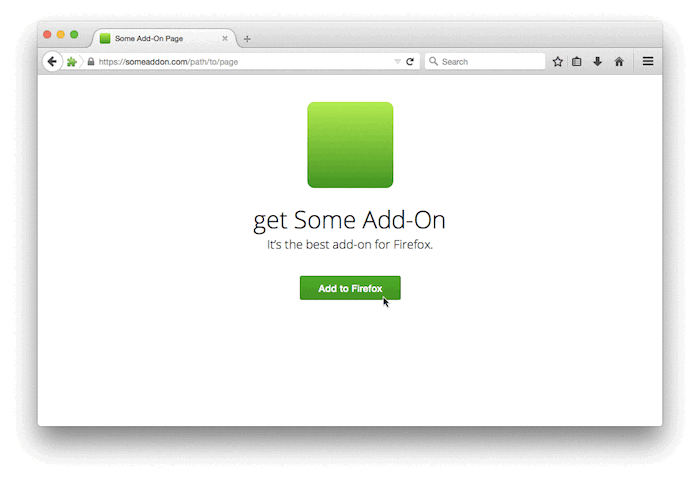Viewport: 700px width, 480px height.
Task: Open the hamburger menu
Action: (648, 61)
